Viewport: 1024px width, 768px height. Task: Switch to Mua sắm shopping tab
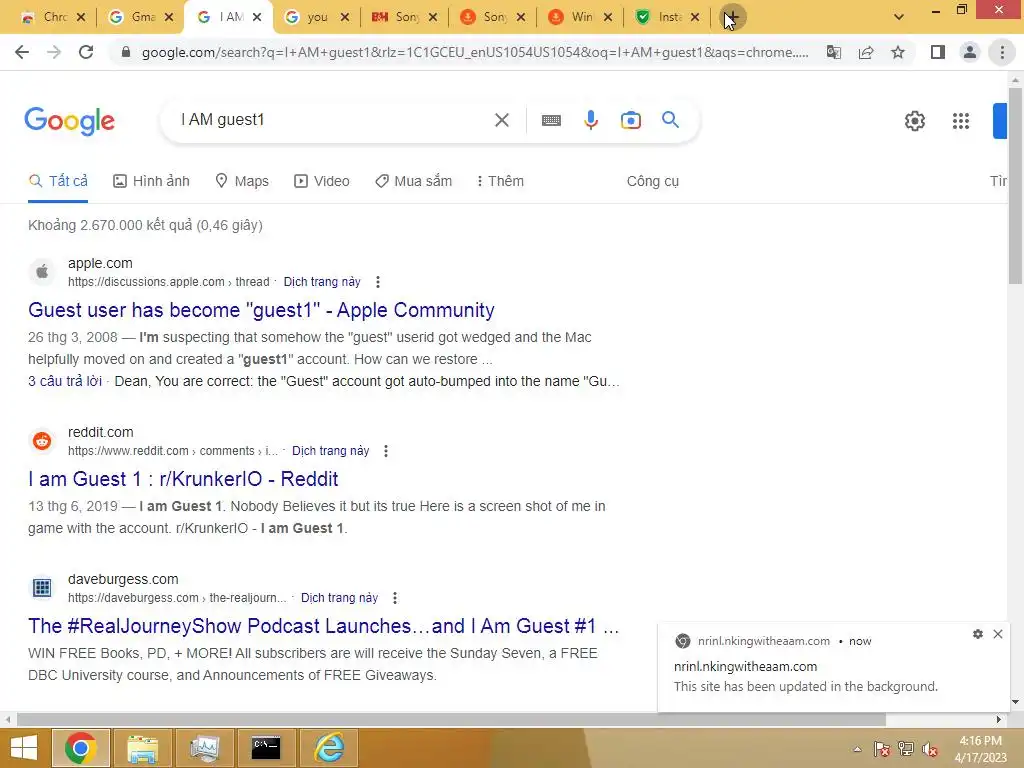coord(413,182)
